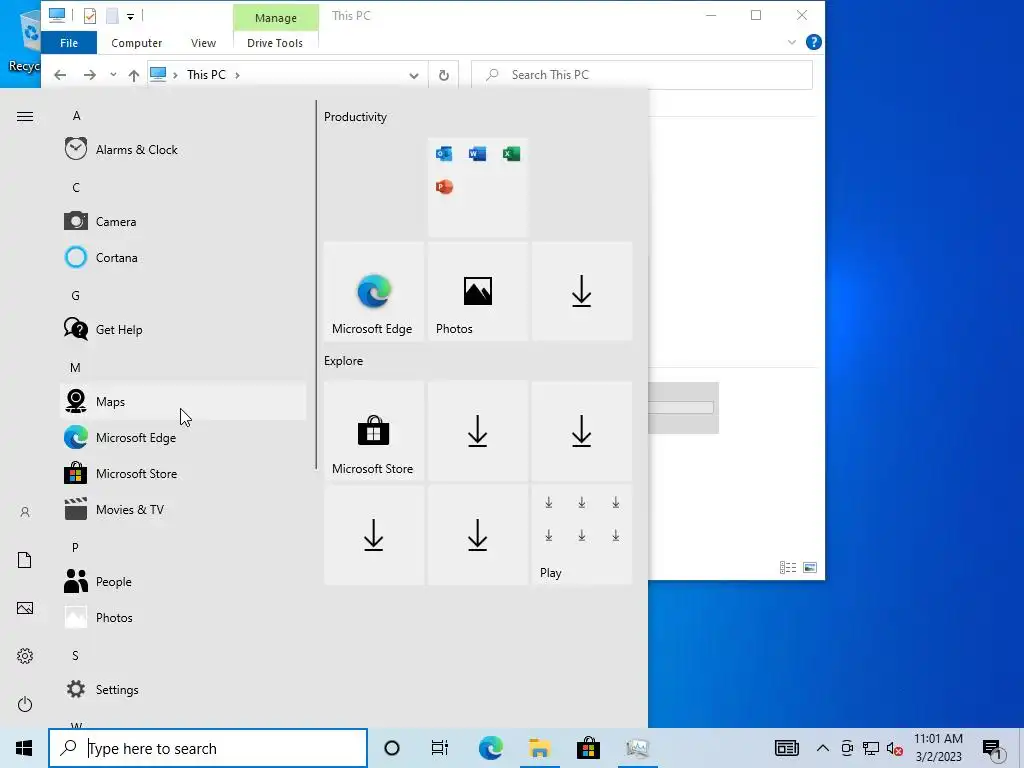Open Microsoft Store in app list
Image resolution: width=1024 pixels, height=768 pixels.
(183, 473)
